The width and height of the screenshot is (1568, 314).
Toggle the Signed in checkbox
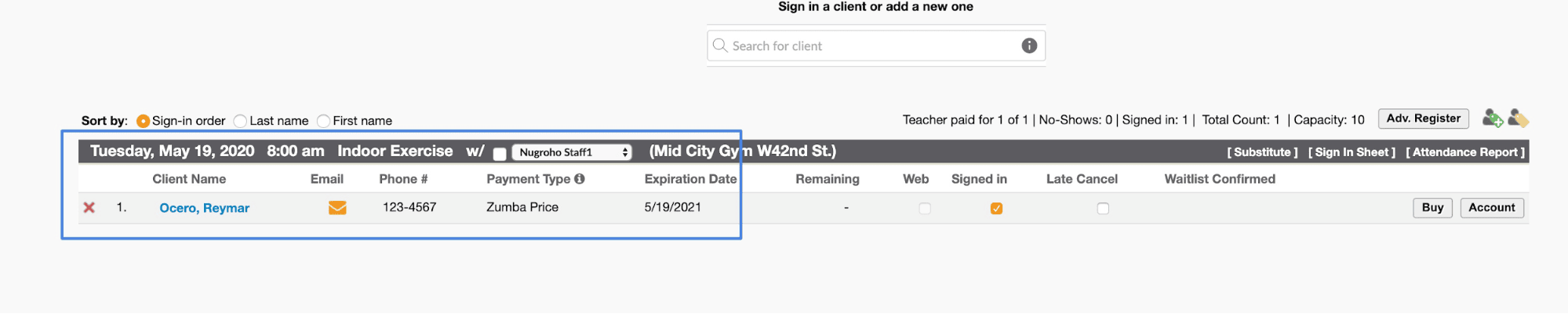[x=996, y=208]
